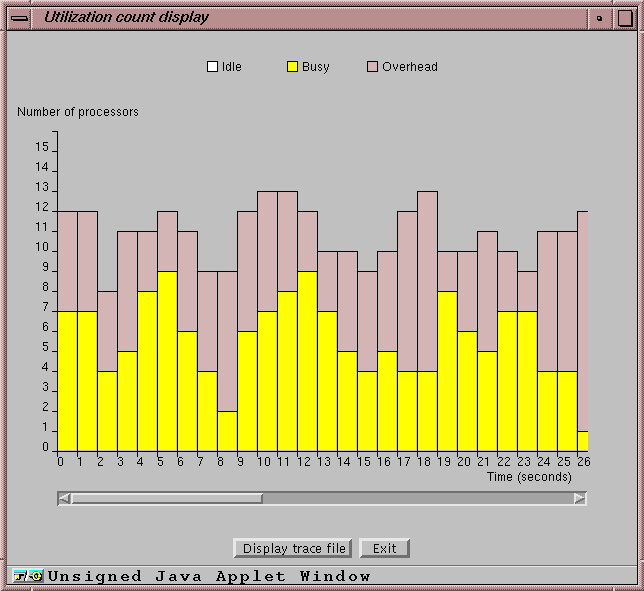644x591 pixels.
Task: Click the Exit button
Action: [384, 548]
